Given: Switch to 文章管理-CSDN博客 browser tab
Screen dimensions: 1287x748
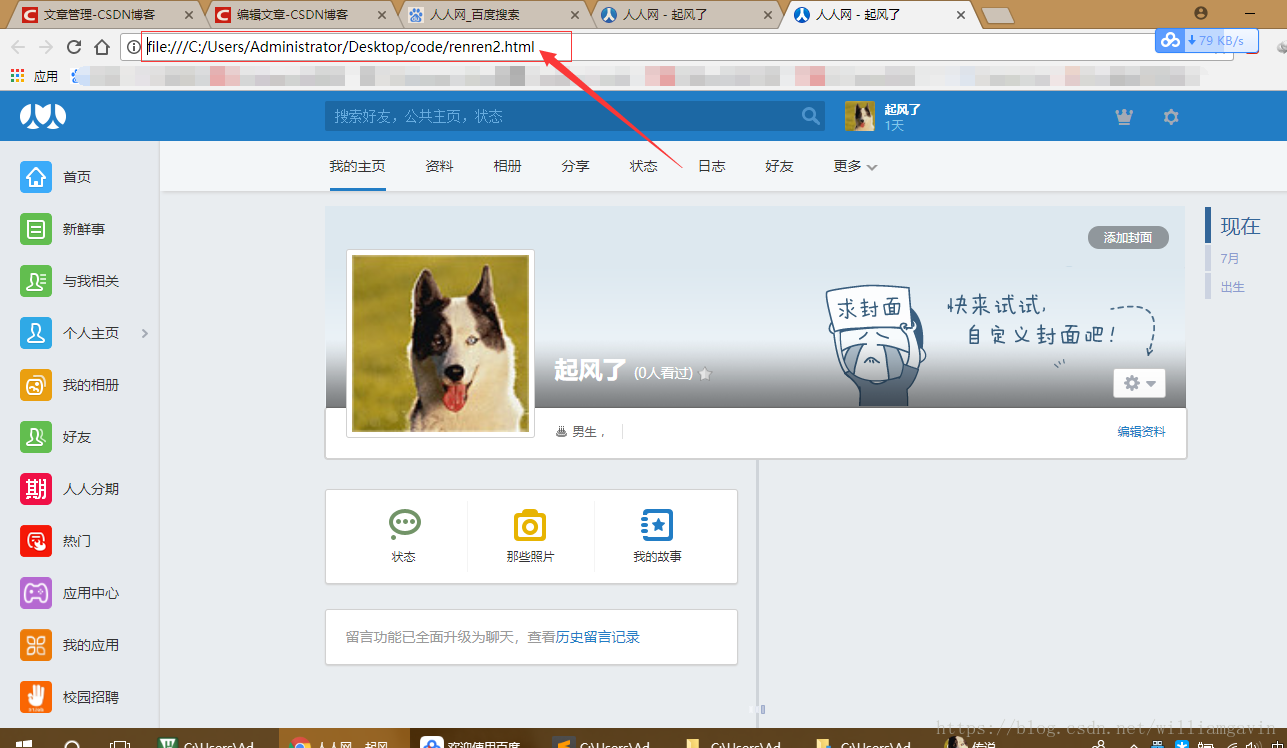Looking at the screenshot, I should coord(105,15).
